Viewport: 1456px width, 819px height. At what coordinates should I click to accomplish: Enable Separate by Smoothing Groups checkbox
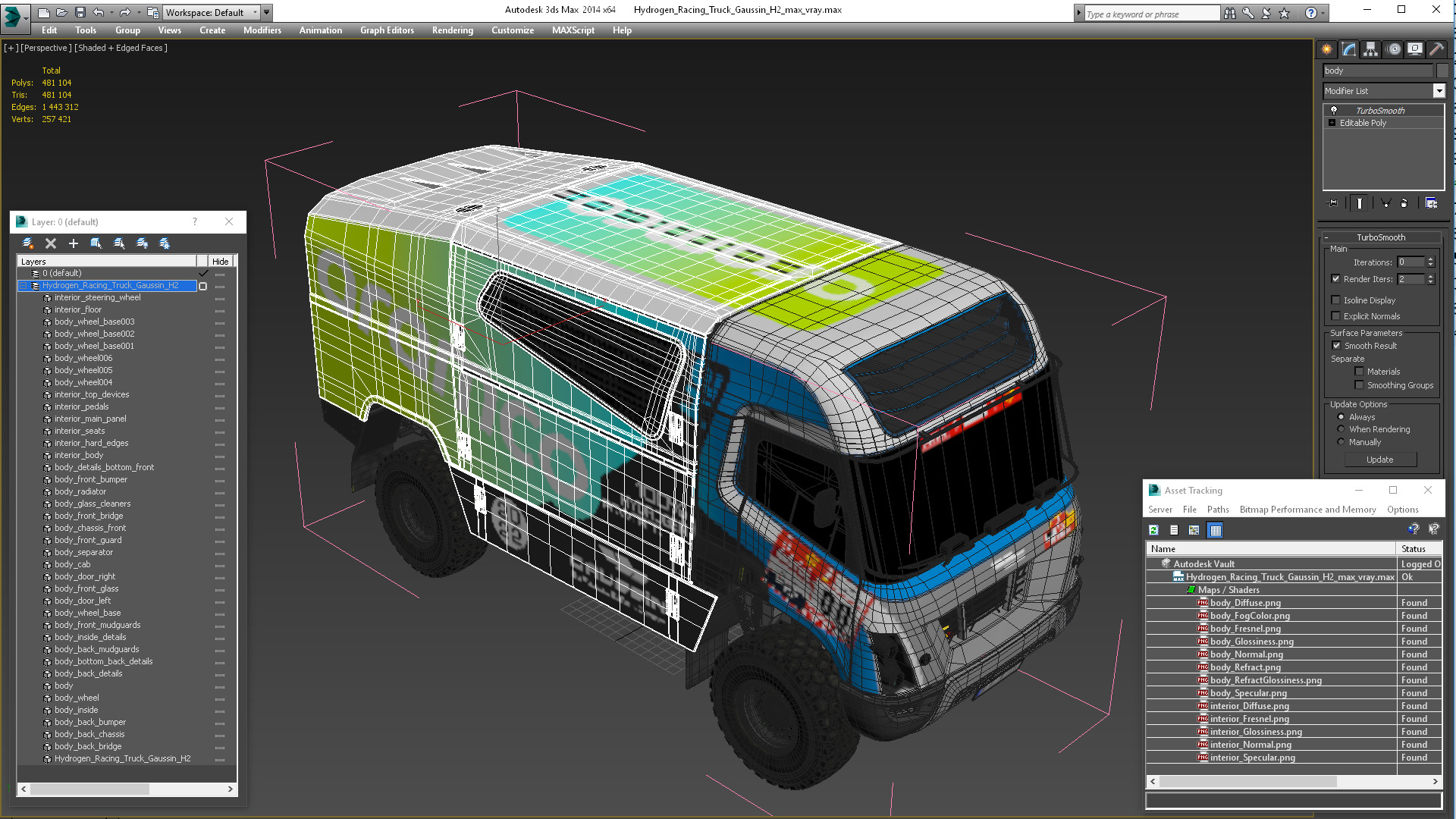[1359, 385]
